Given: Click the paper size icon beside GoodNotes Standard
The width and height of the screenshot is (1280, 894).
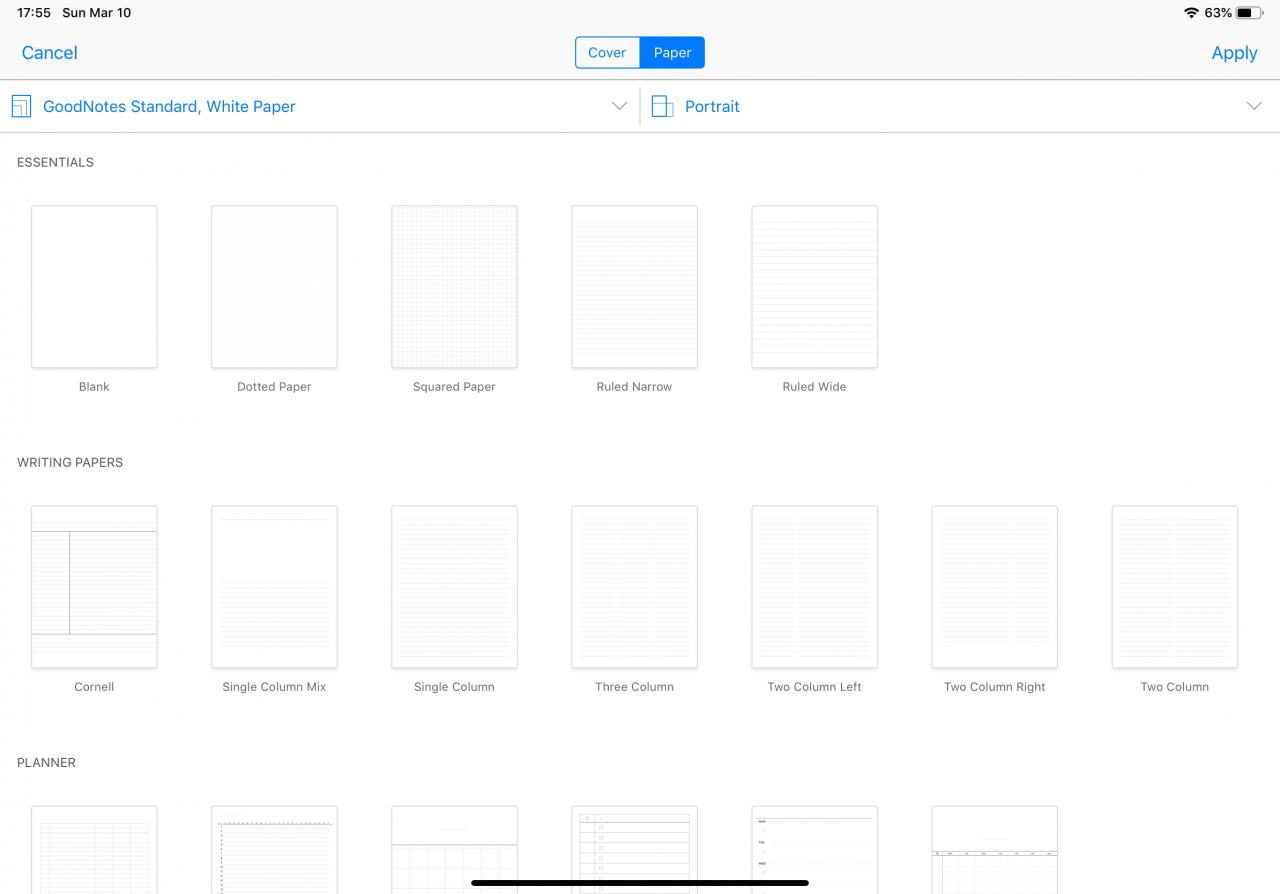Looking at the screenshot, I should click(x=21, y=105).
